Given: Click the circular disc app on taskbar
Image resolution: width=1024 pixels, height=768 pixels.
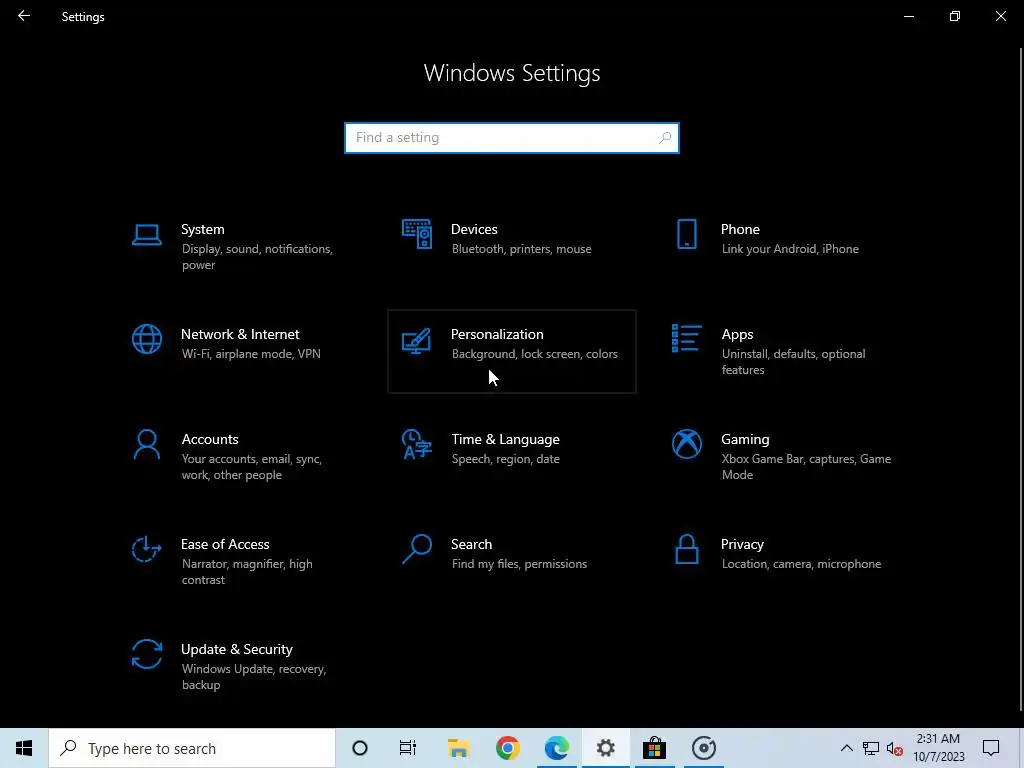Looking at the screenshot, I should coord(703,748).
